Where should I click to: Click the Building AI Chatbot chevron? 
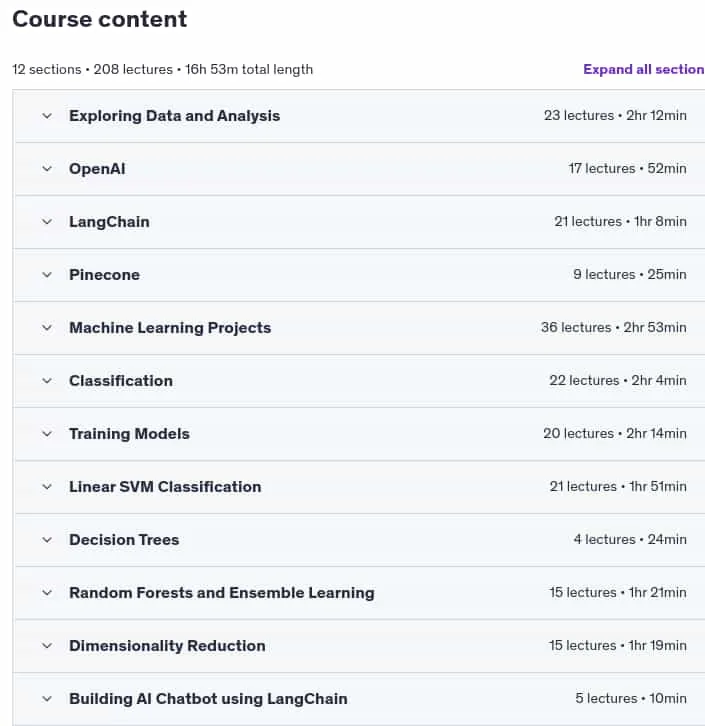pyautogui.click(x=47, y=699)
